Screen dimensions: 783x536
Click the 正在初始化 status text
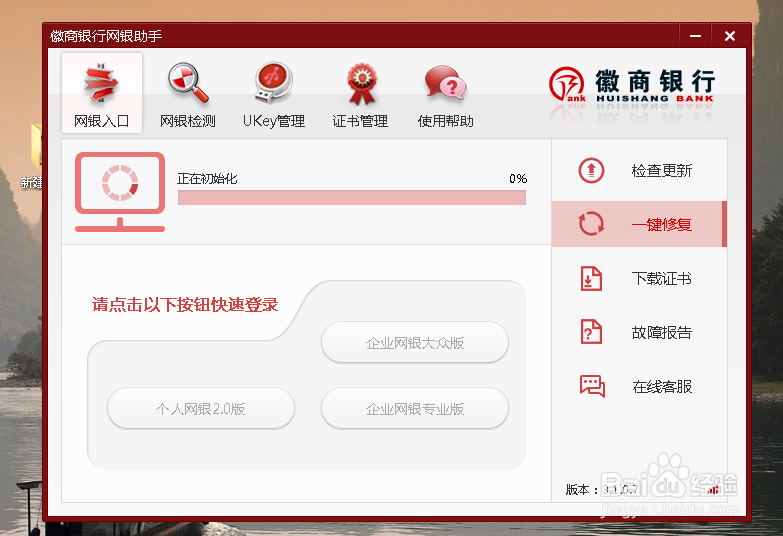(207, 178)
